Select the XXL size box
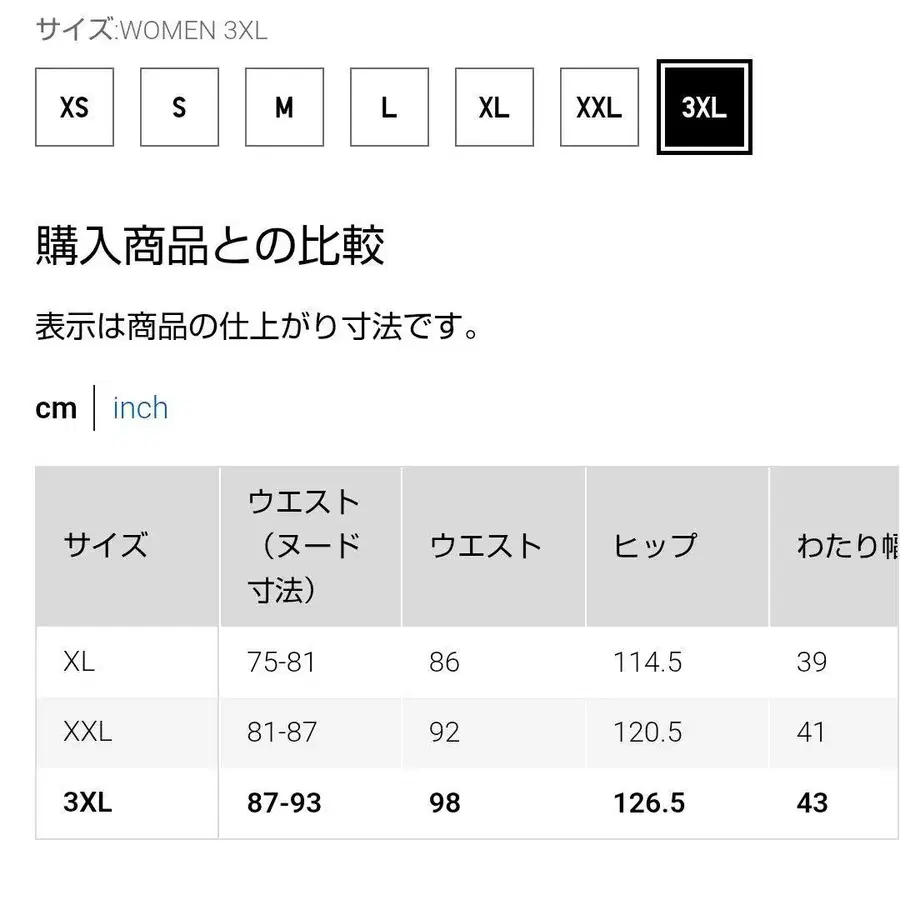This screenshot has width=900, height=900. (x=599, y=107)
